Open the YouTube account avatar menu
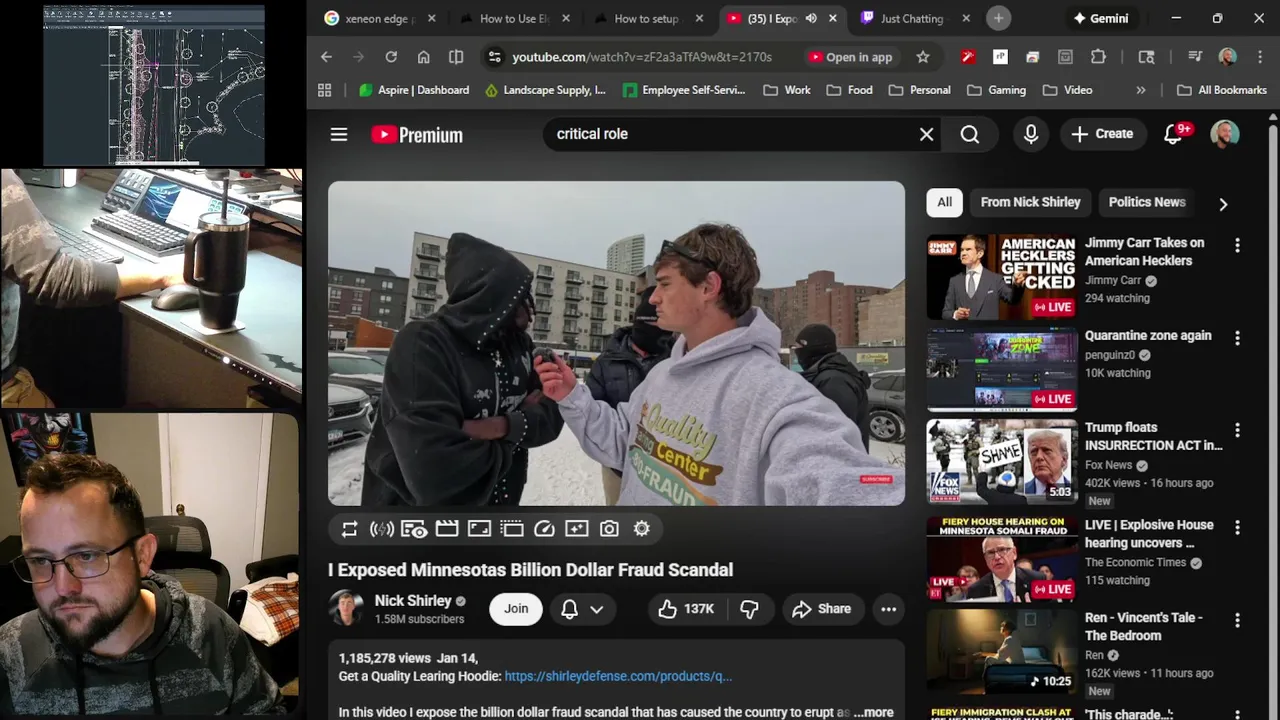The width and height of the screenshot is (1280, 720). pos(1225,134)
